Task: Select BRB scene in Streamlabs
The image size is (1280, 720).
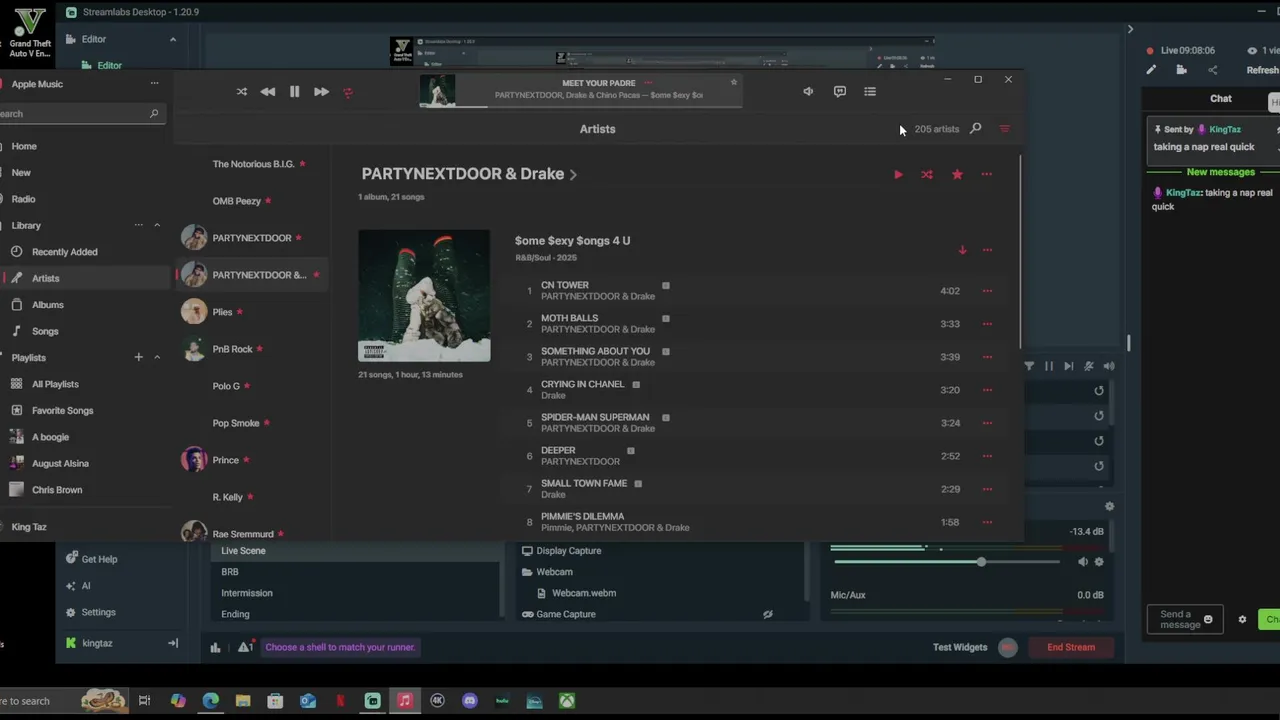Action: click(x=230, y=572)
